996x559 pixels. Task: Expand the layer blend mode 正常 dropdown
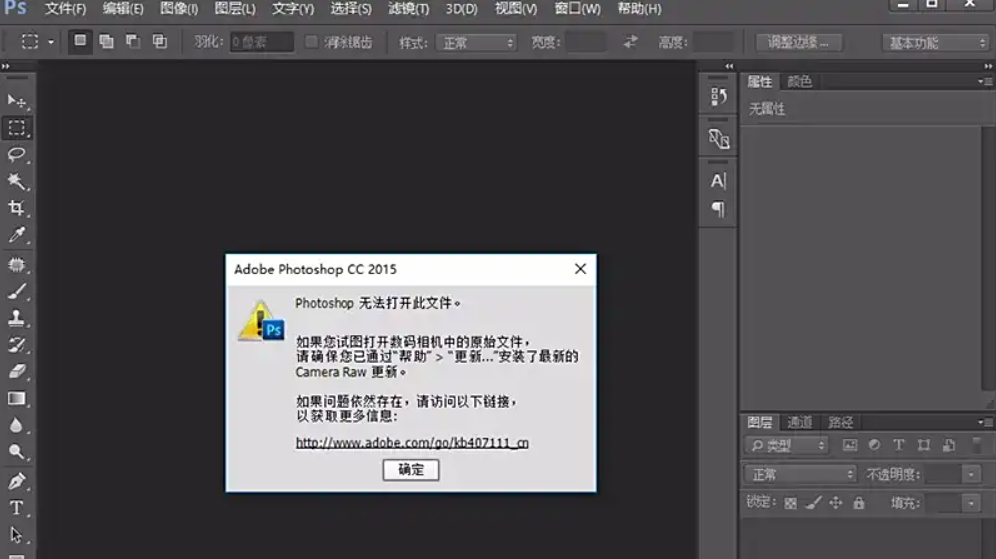800,474
